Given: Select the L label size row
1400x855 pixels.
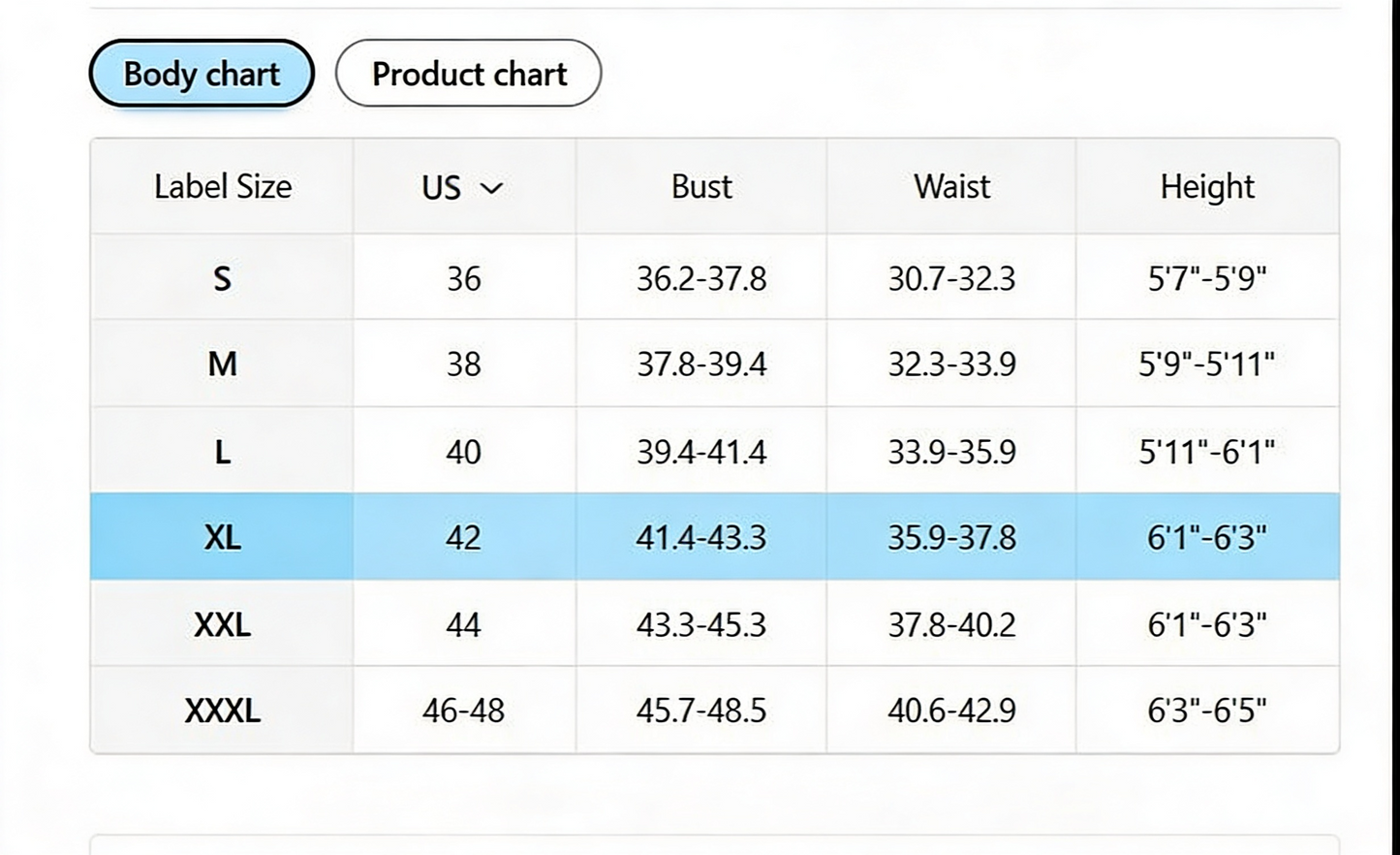Looking at the screenshot, I should pos(715,451).
